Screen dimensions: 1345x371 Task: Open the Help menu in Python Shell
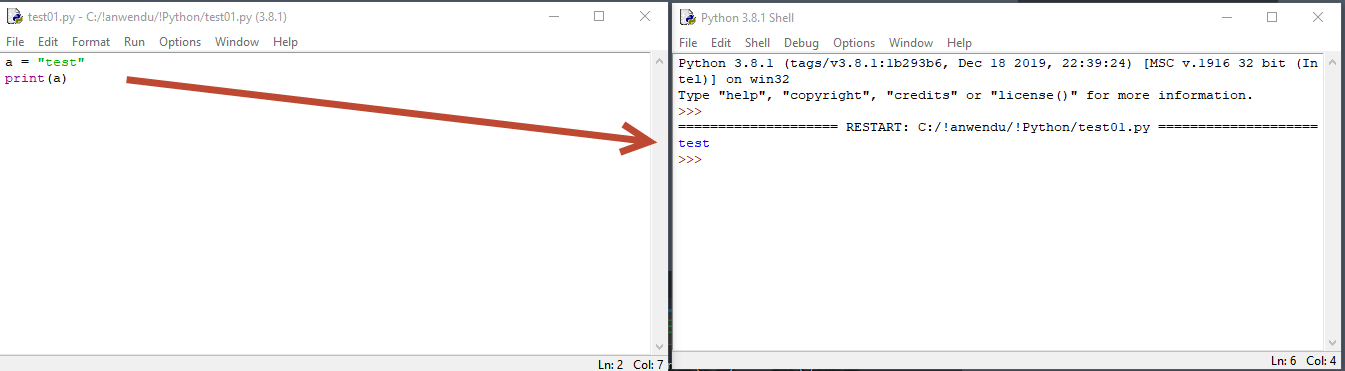(960, 43)
